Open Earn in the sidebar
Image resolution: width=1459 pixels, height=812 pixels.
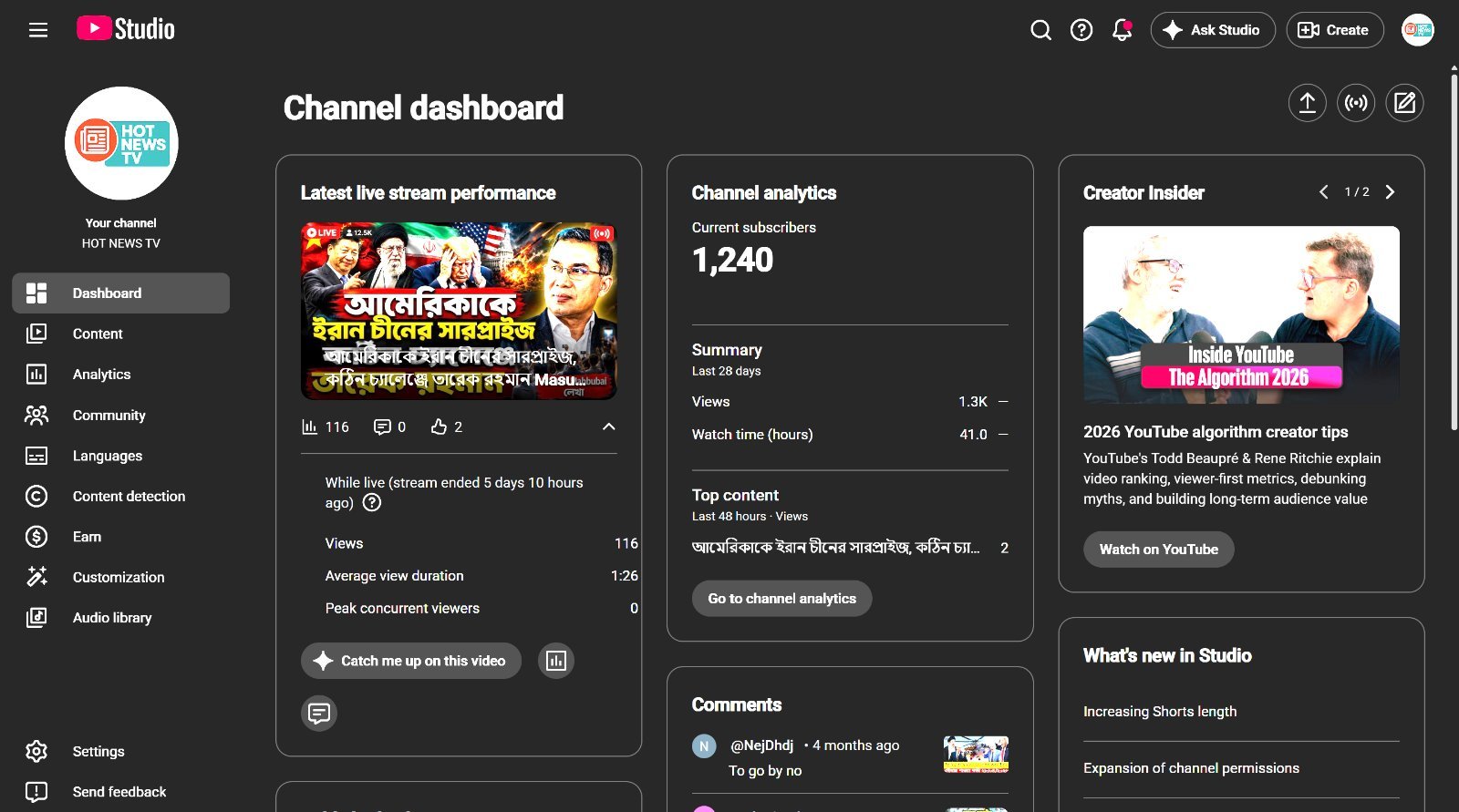click(121, 537)
